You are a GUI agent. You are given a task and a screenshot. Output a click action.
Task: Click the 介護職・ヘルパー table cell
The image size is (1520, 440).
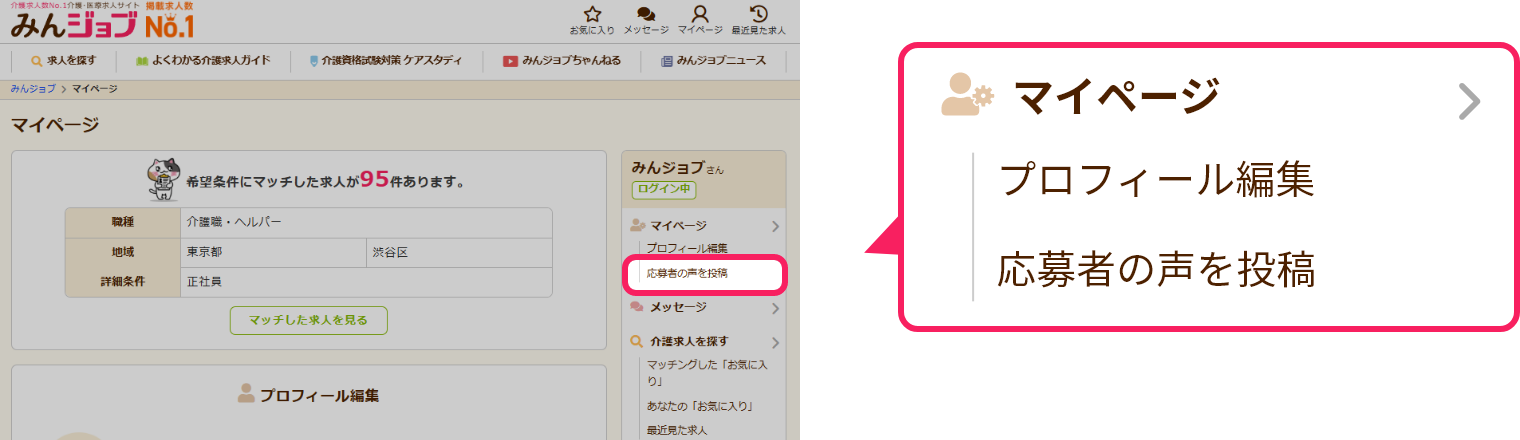[x=366, y=222]
